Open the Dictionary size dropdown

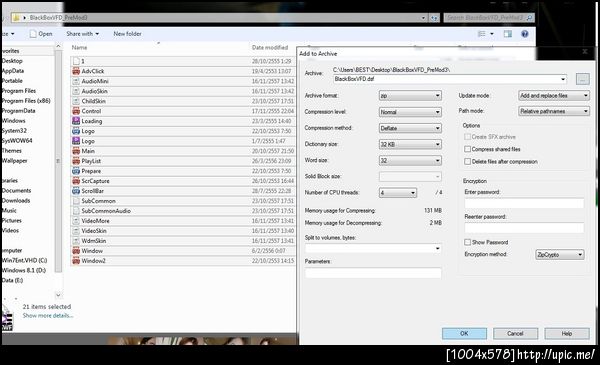tap(410, 144)
